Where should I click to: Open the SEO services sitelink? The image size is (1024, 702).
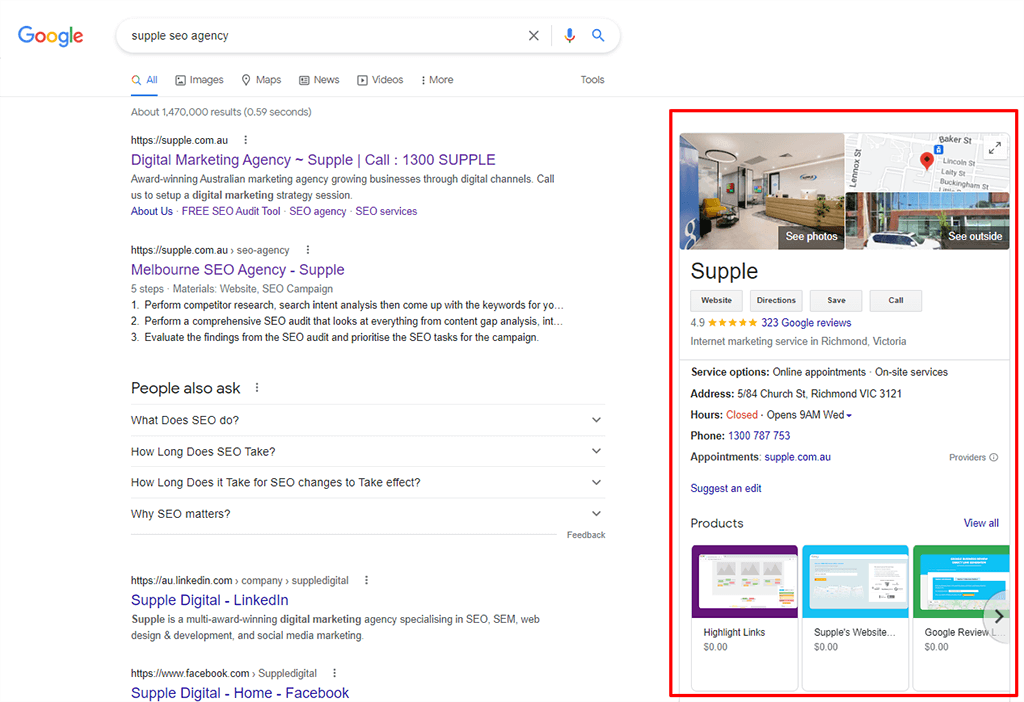386,211
